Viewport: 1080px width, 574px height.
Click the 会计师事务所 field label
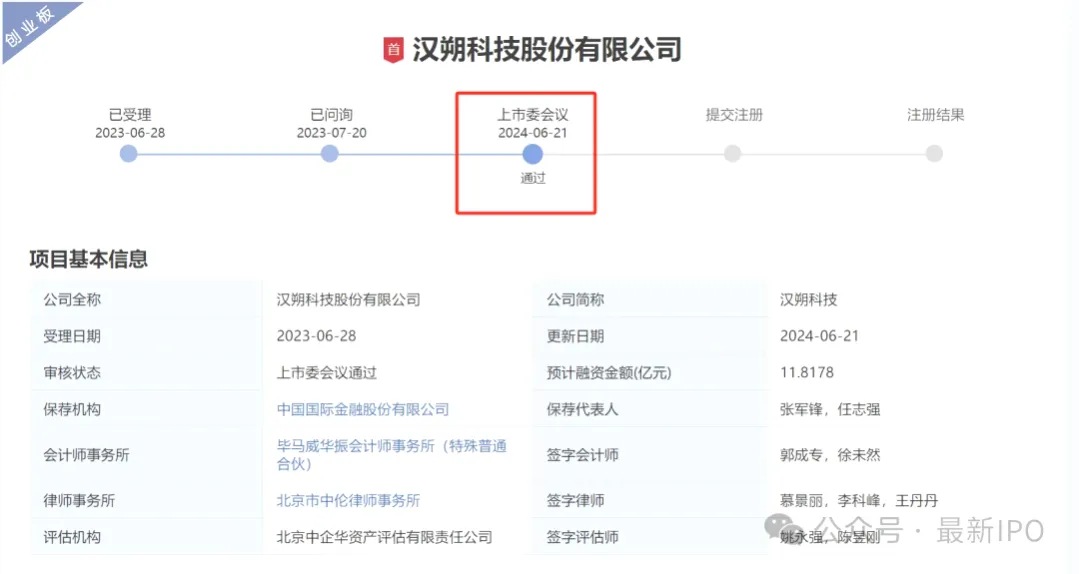click(86, 455)
